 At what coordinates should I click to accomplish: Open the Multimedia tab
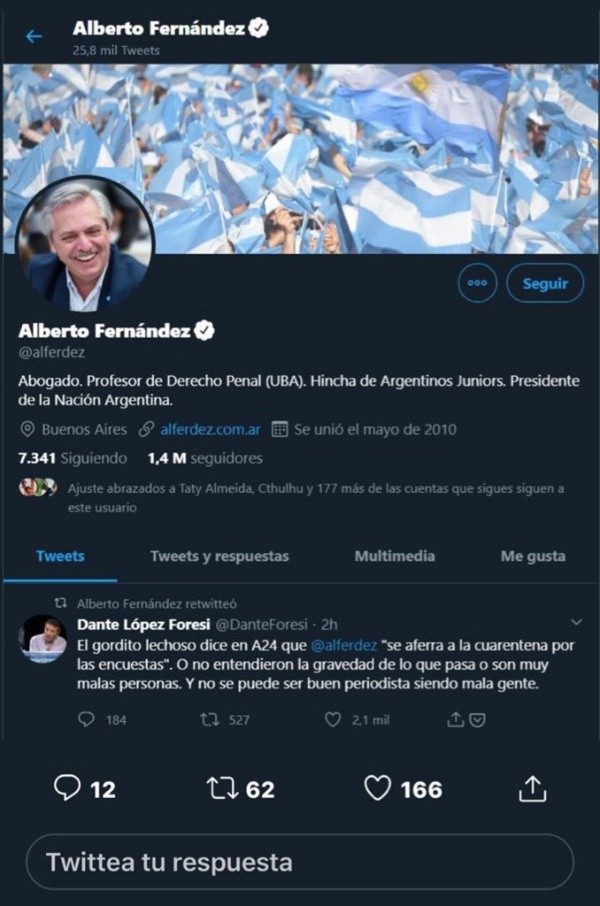coord(395,556)
